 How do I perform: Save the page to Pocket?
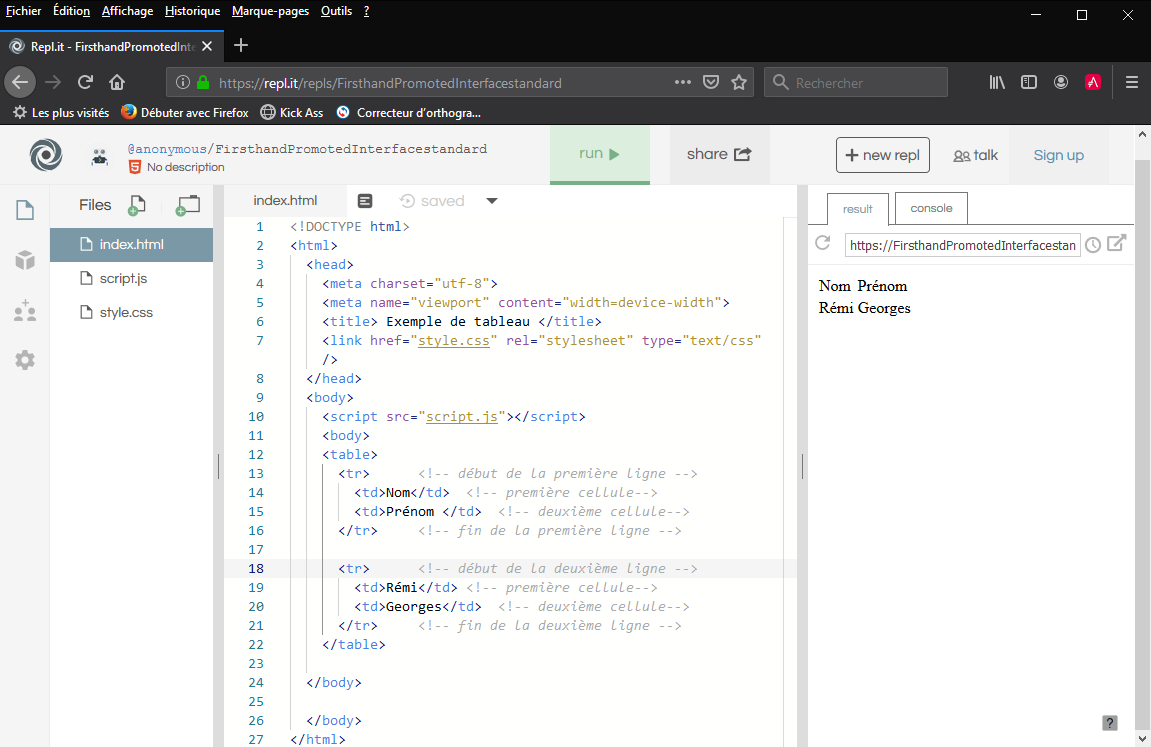(711, 82)
